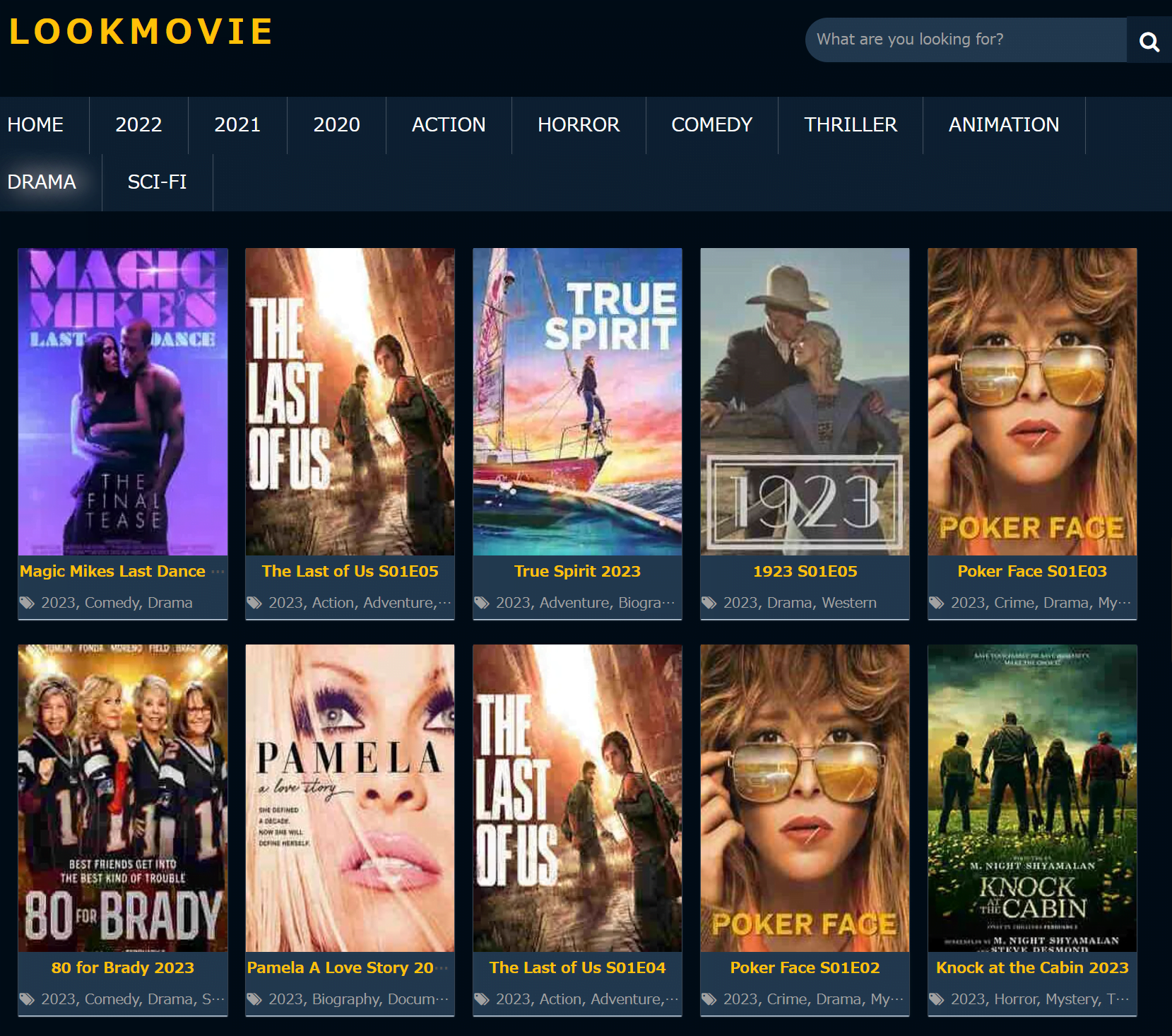The image size is (1172, 1036).
Task: Click the tag icon under Magic Mikes Last Dance
Action: tap(27, 603)
